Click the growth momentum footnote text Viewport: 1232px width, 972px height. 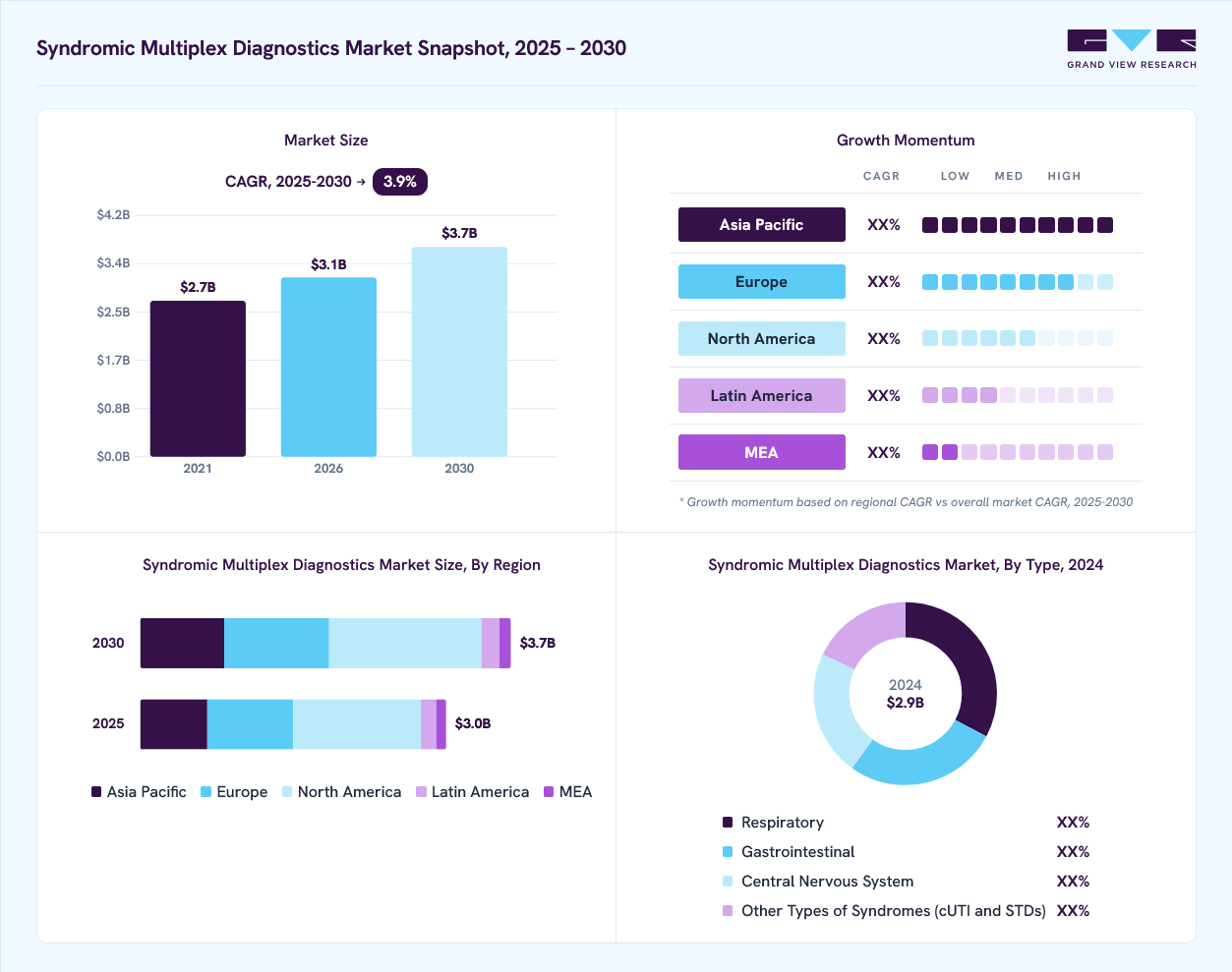point(906,502)
